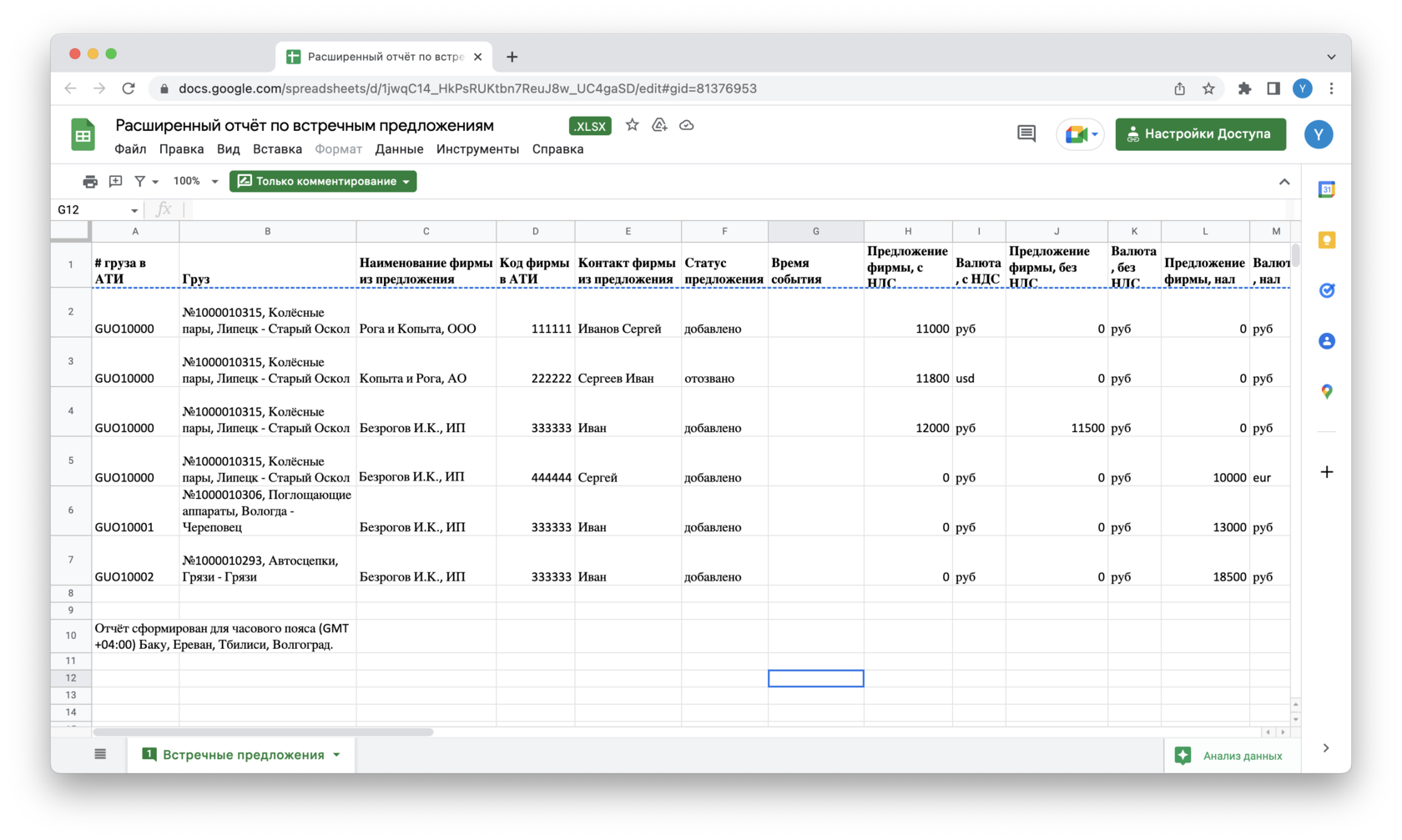
Task: Open Chrome three-dot menu
Action: pos(1332,88)
